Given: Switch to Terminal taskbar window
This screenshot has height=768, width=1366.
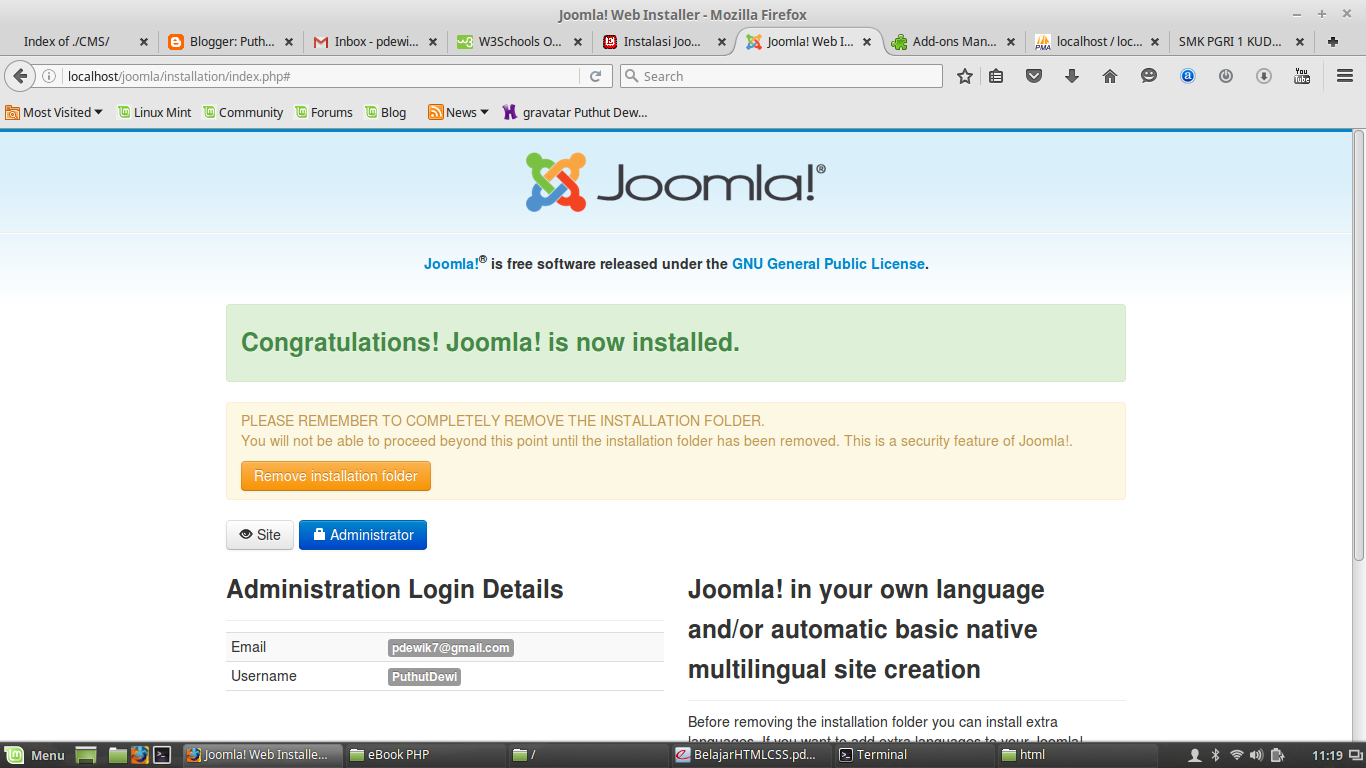Looking at the screenshot, I should click(913, 755).
